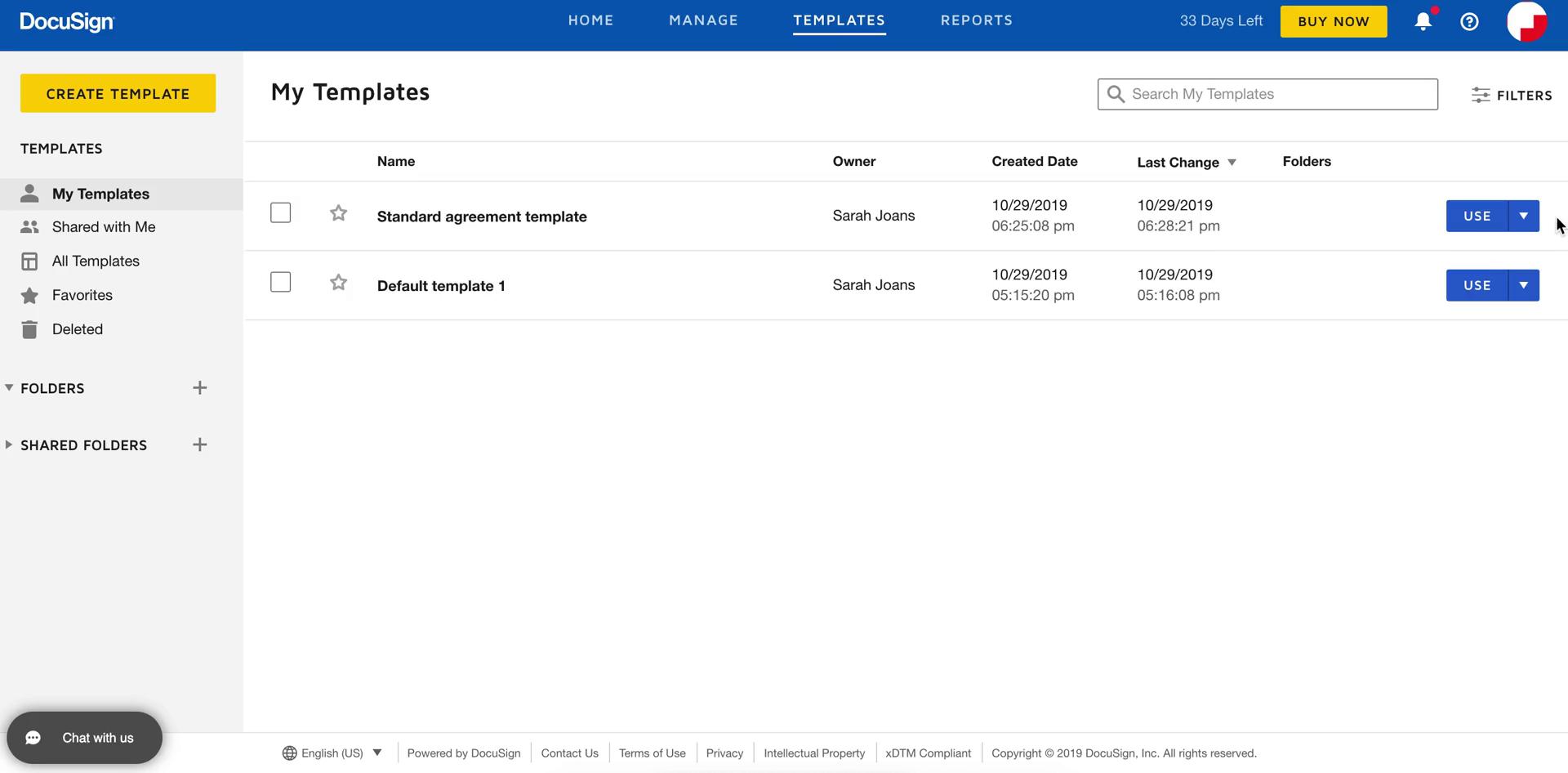Add a new folder with plus icon

(x=199, y=387)
